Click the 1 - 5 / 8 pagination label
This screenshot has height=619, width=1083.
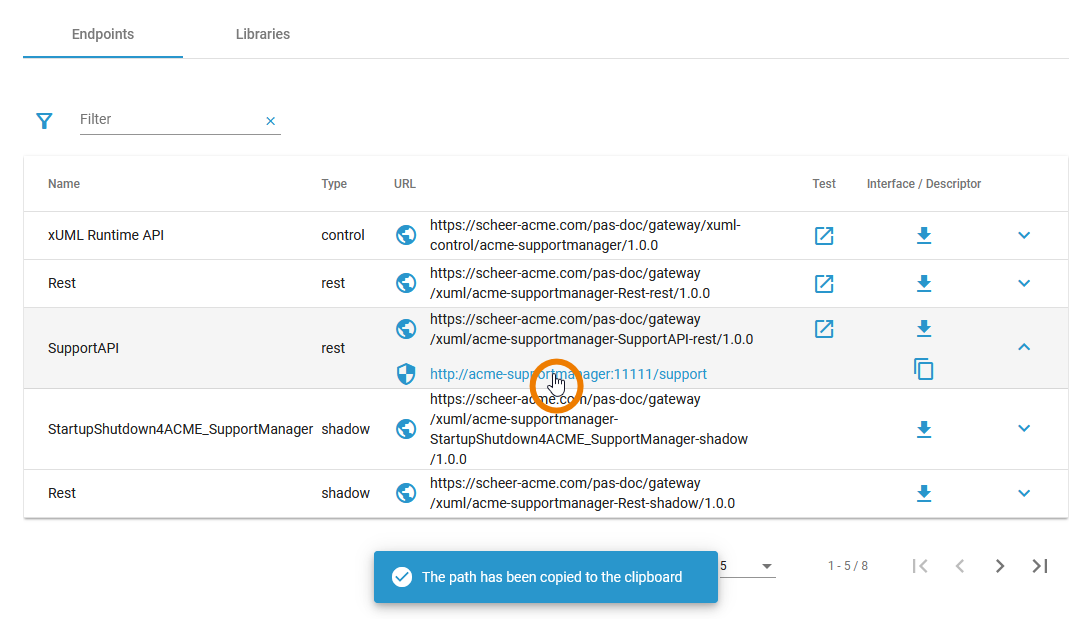point(847,566)
